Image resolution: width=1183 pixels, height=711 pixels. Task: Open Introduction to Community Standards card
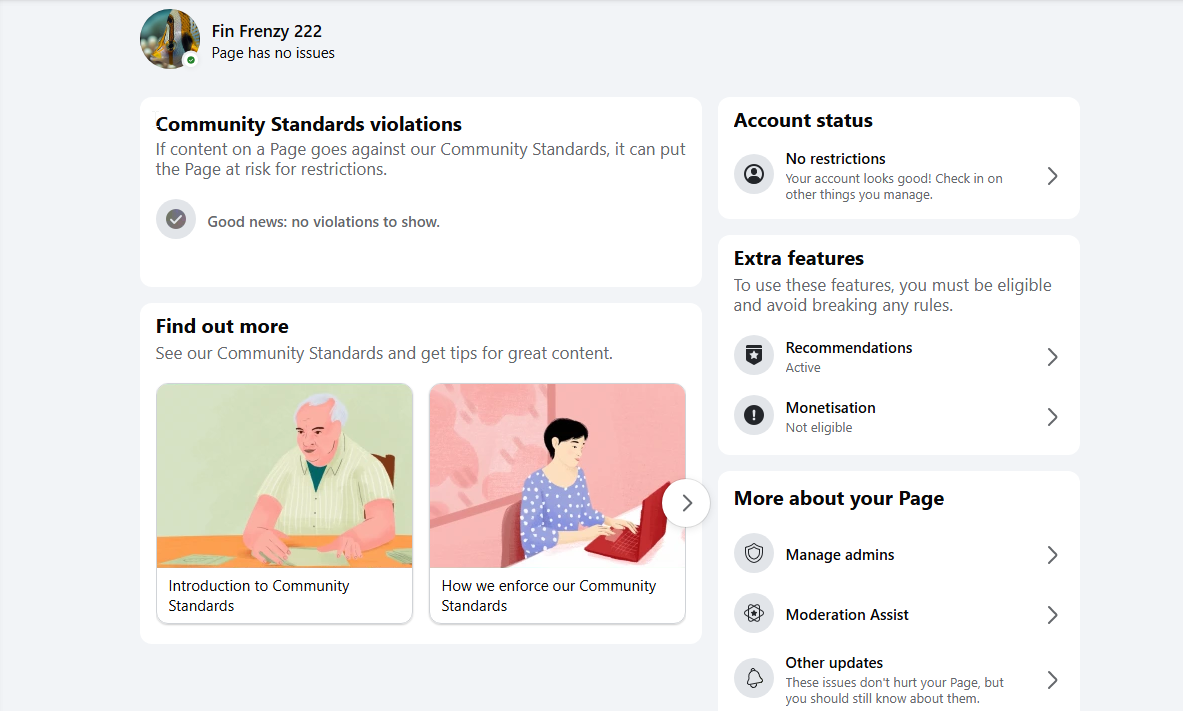284,503
